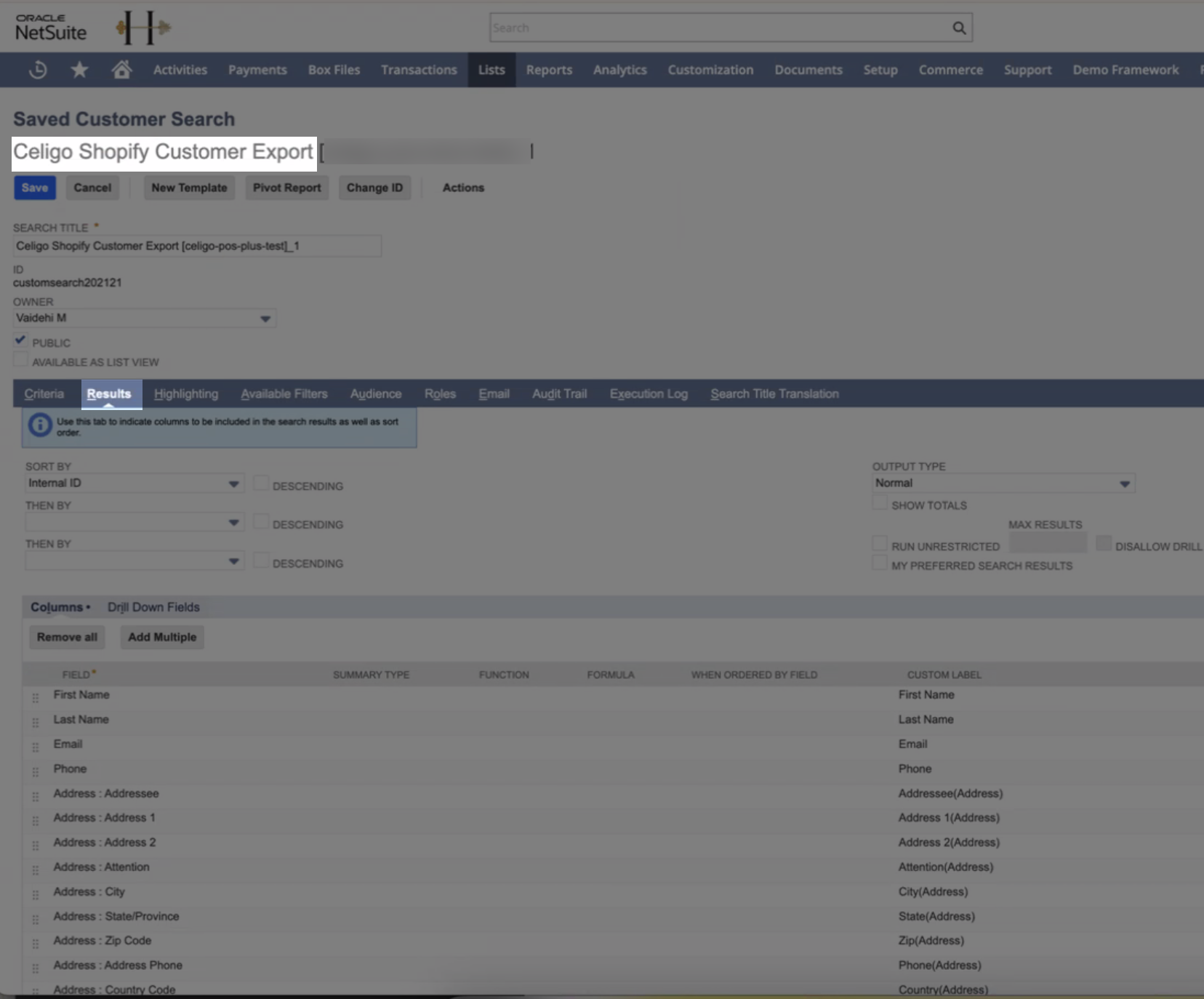
Task: Toggle Disallow Drill Down checkbox
Action: [1104, 544]
